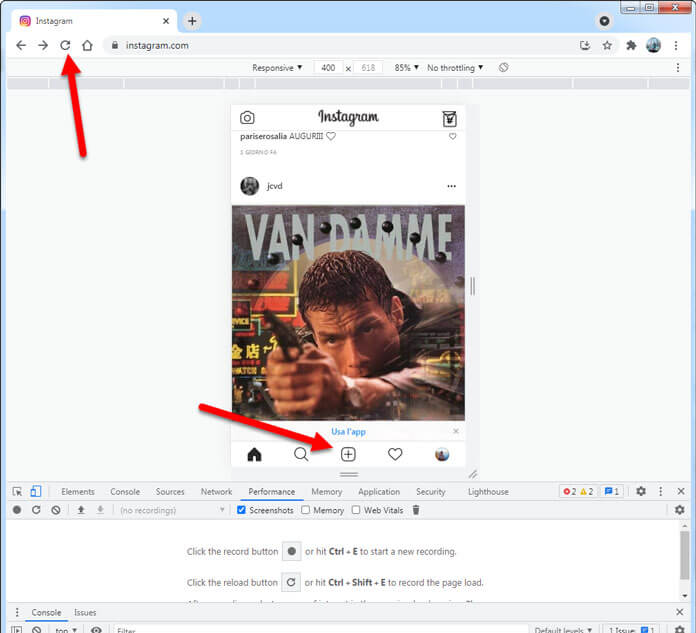Switch to the Memory tab
This screenshot has height=633, width=696.
327,491
